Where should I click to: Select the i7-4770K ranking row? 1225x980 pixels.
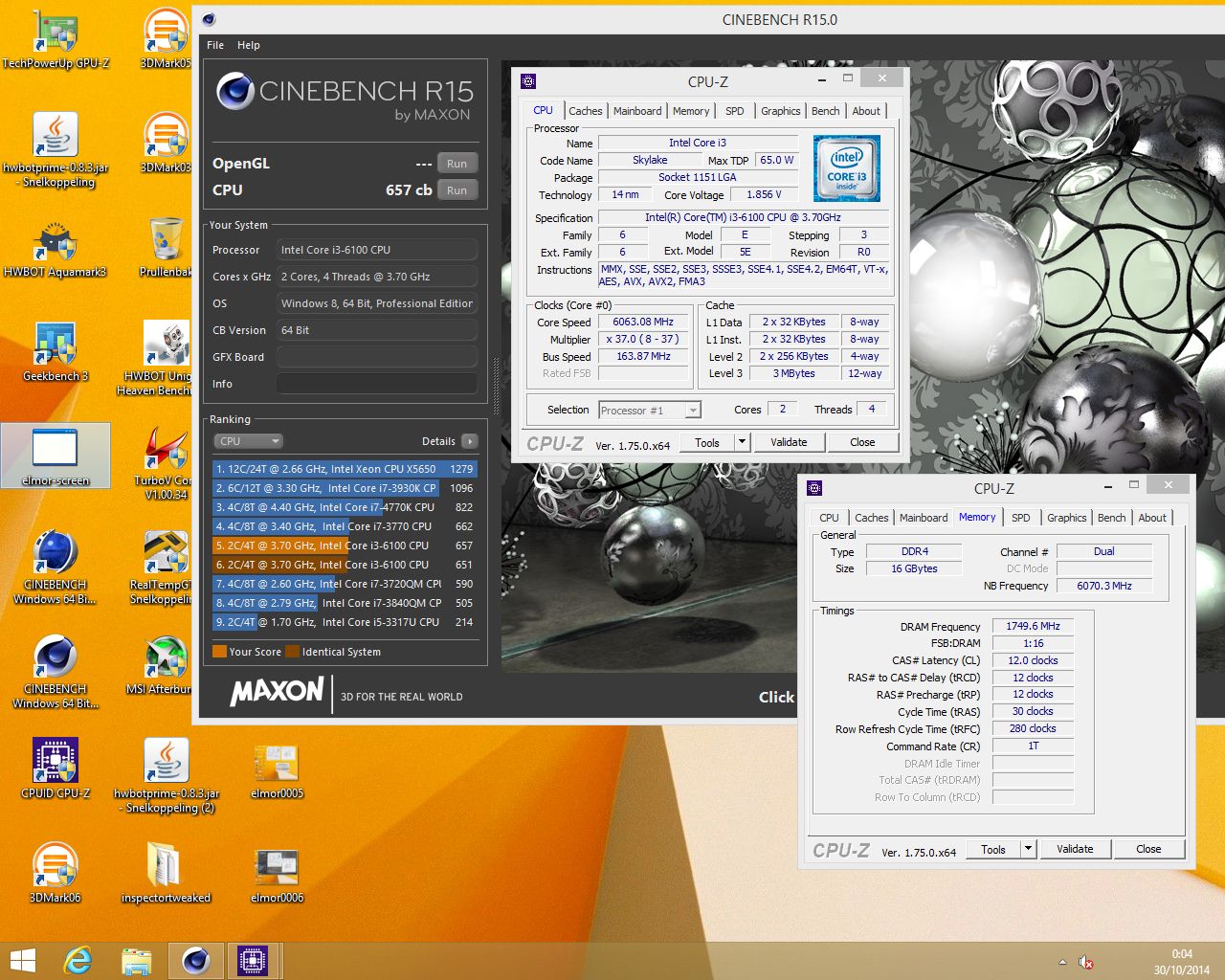[x=345, y=507]
